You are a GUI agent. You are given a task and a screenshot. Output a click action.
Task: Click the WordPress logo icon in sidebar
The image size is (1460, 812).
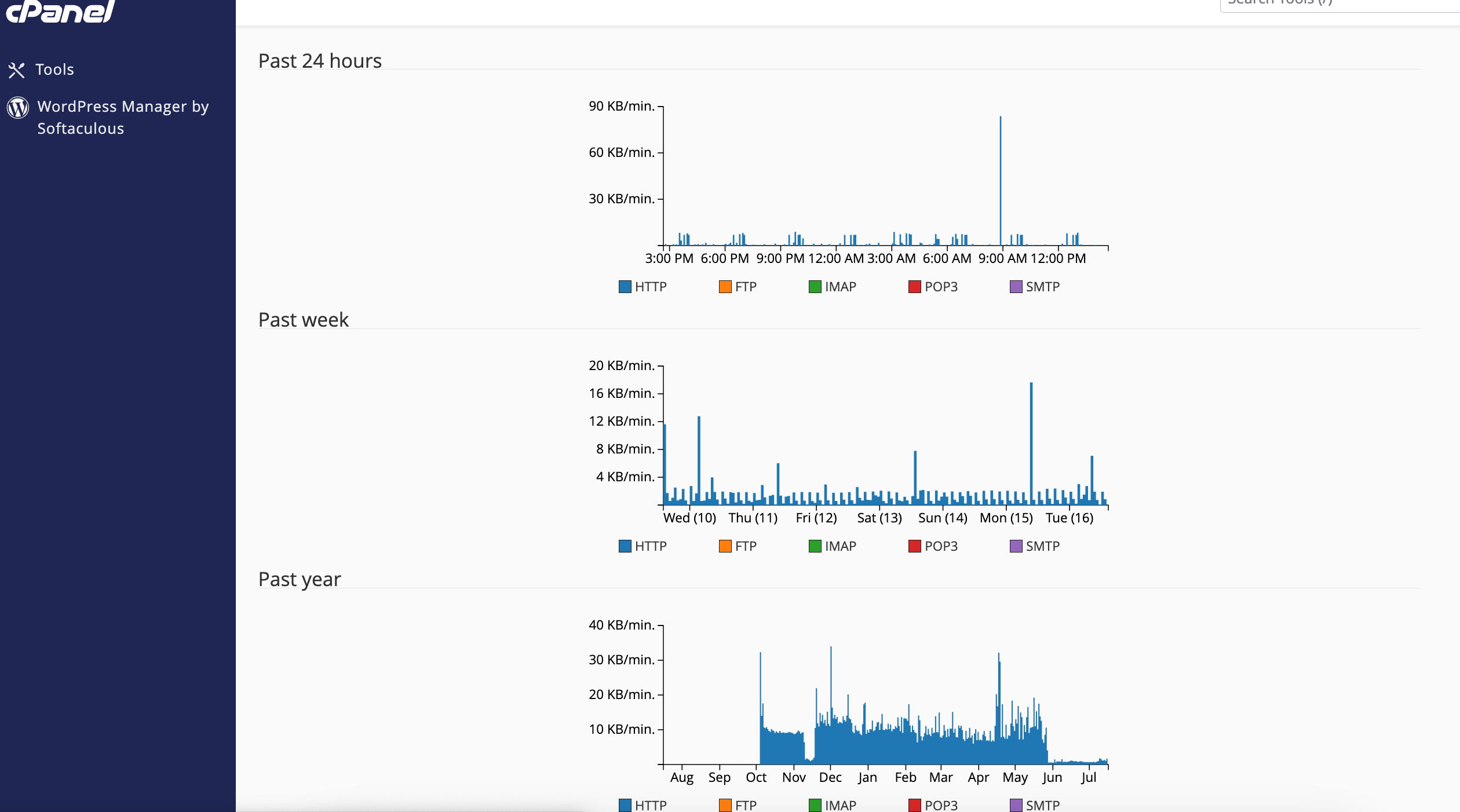(x=18, y=108)
